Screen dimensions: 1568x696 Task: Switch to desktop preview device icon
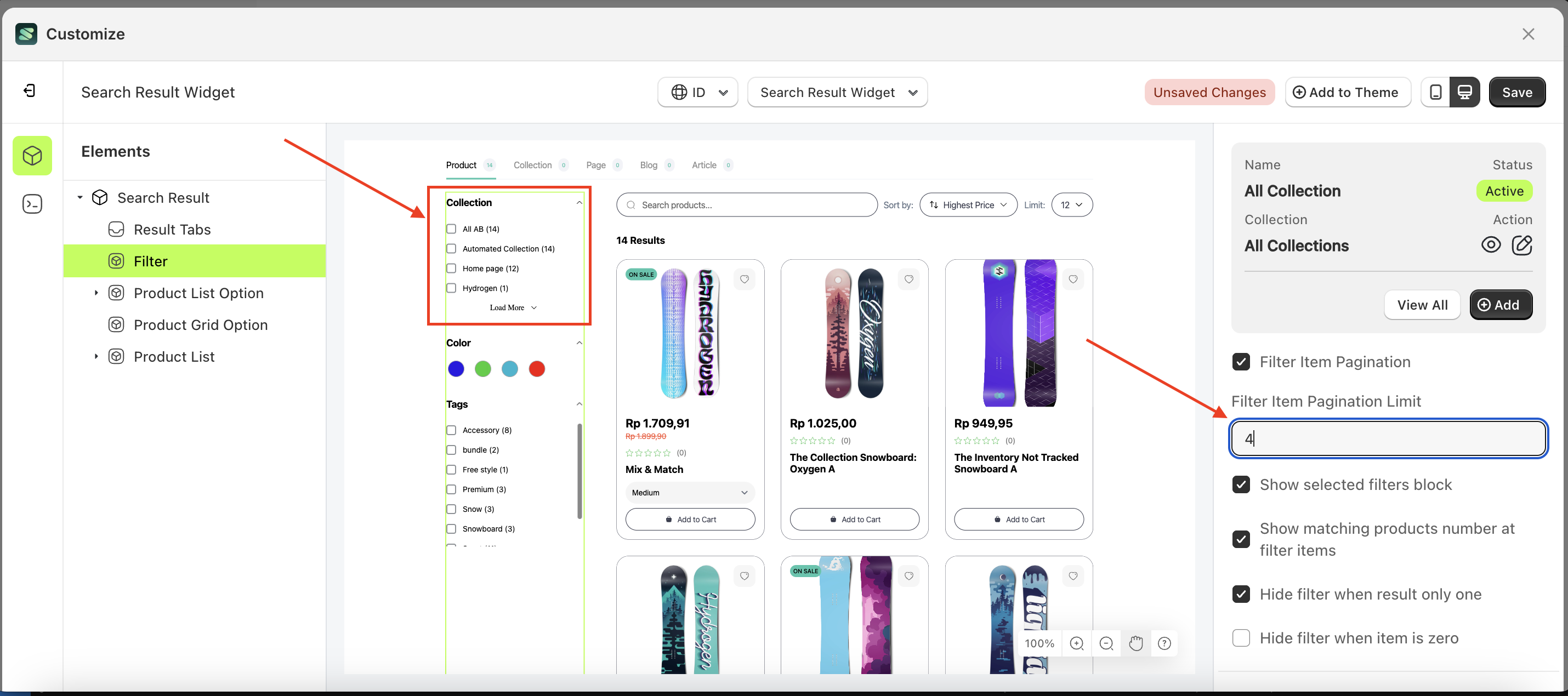pyautogui.click(x=1464, y=93)
